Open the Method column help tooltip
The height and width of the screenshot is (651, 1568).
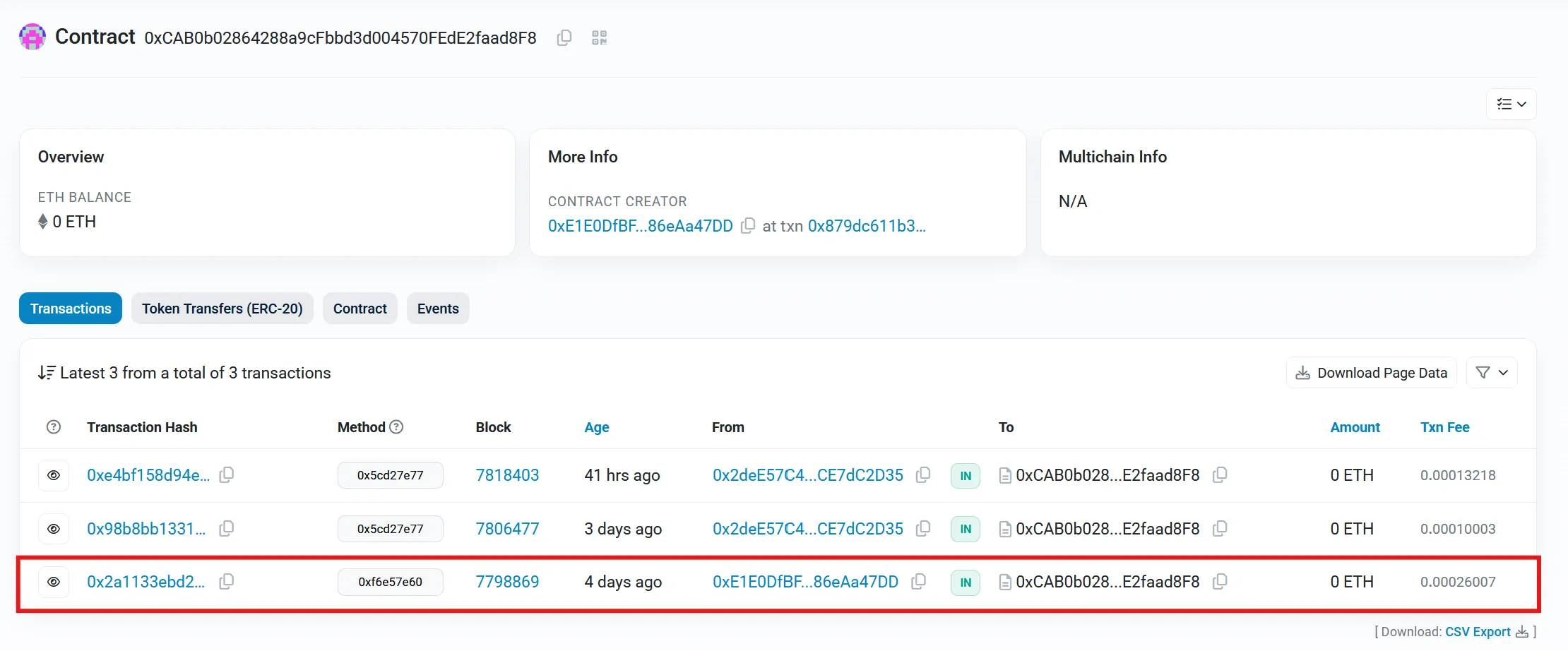click(x=396, y=426)
